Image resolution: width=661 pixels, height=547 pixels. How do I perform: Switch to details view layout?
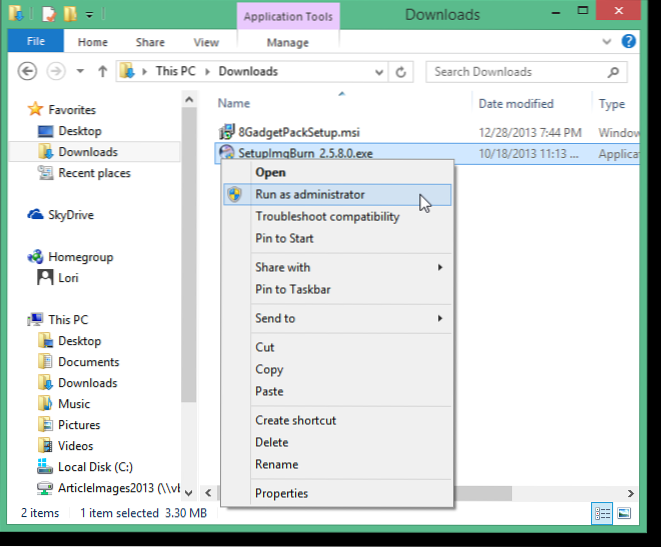pyautogui.click(x=603, y=513)
